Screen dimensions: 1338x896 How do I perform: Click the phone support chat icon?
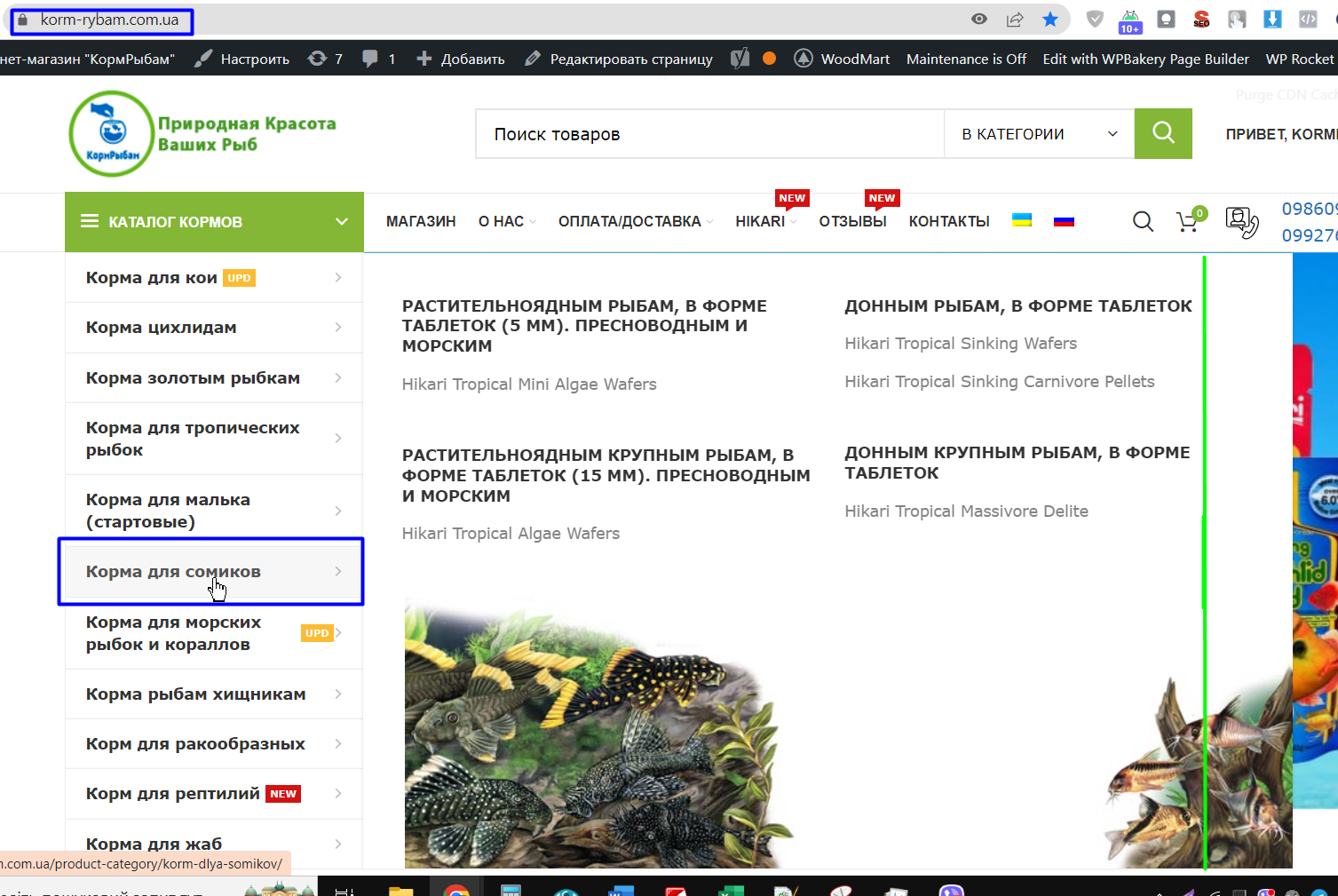(1242, 222)
